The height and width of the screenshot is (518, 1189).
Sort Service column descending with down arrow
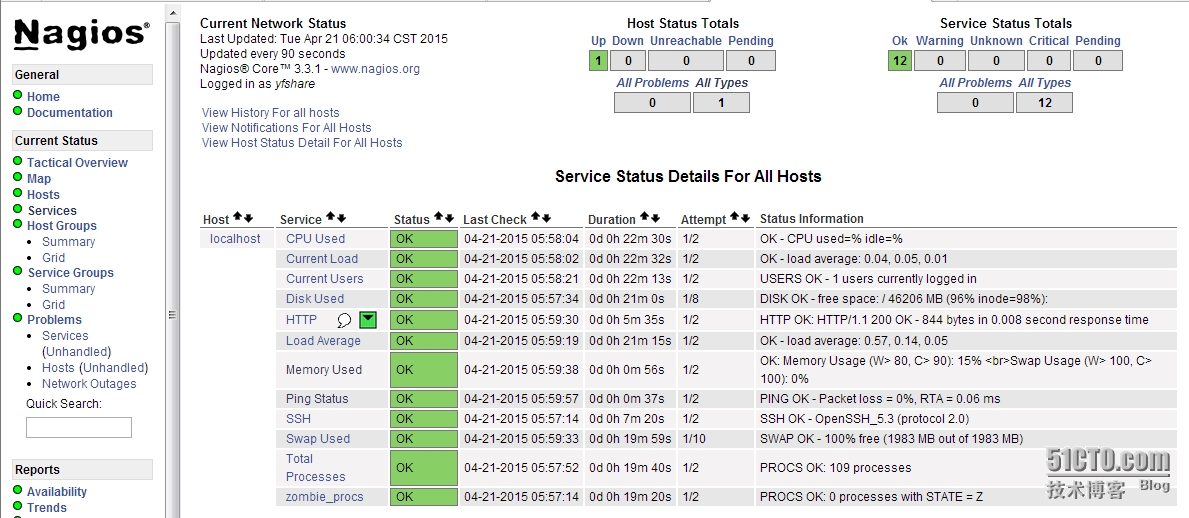340,217
